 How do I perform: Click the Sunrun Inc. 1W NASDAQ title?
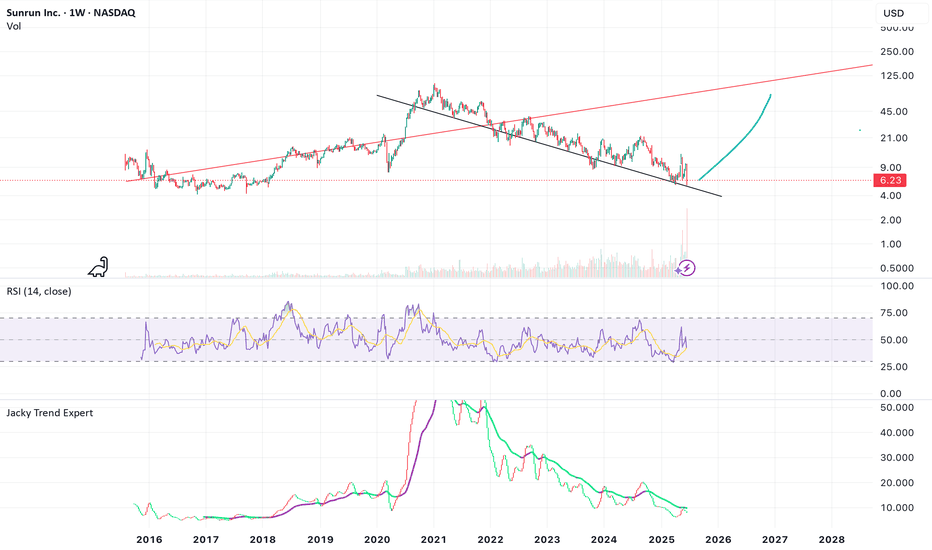(x=71, y=12)
